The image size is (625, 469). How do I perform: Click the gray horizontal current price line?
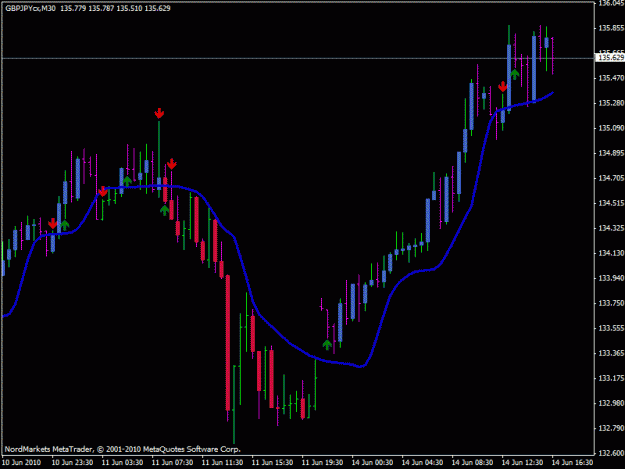(x=298, y=59)
